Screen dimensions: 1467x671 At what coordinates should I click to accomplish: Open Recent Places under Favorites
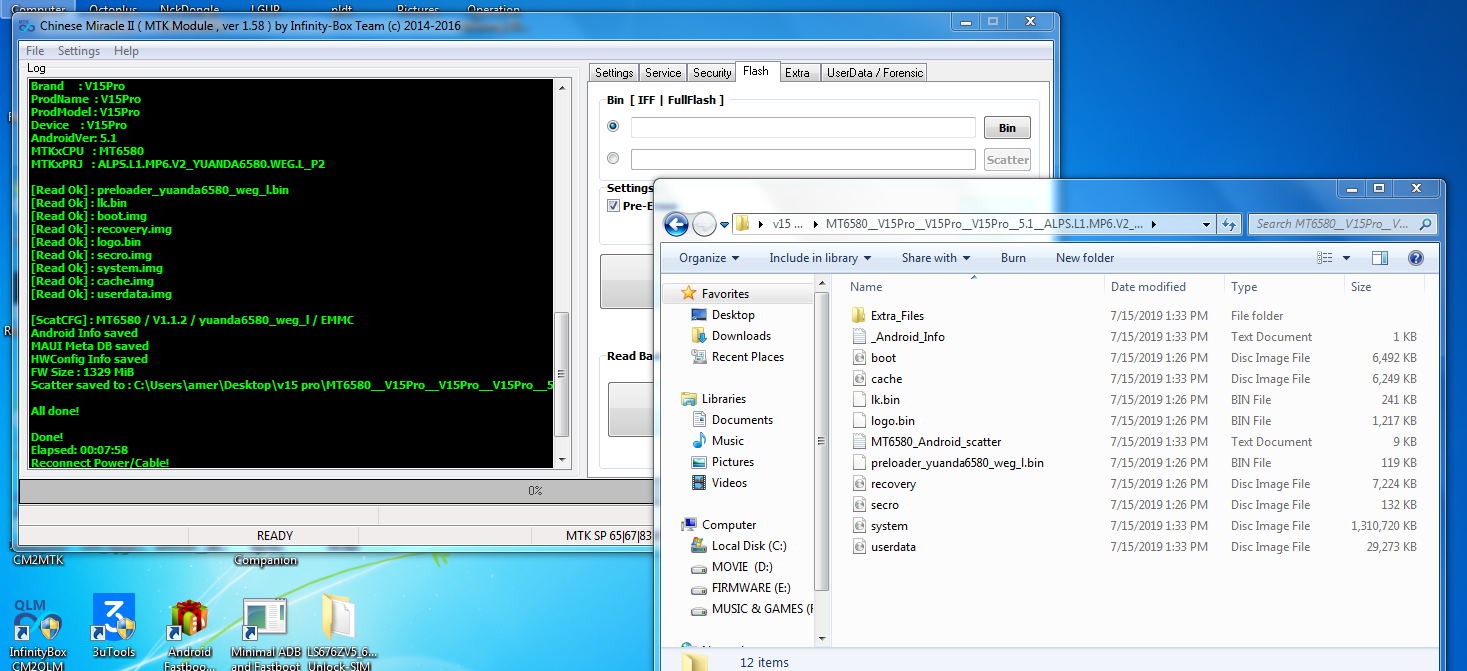747,357
